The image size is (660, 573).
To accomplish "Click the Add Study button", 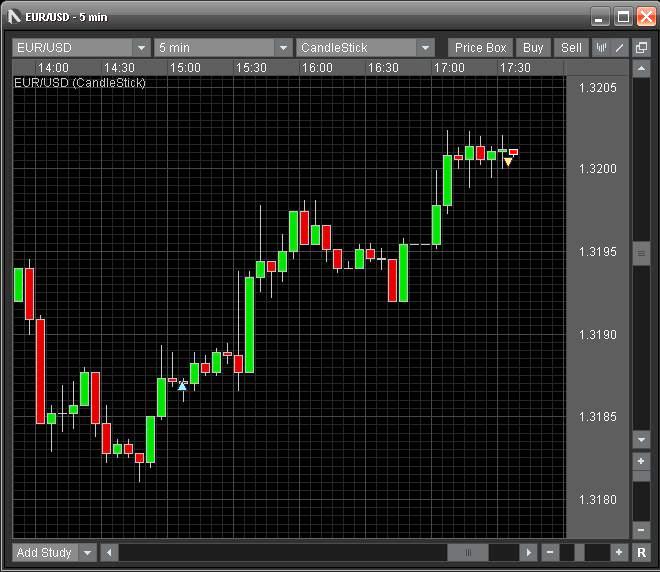I will coord(44,552).
